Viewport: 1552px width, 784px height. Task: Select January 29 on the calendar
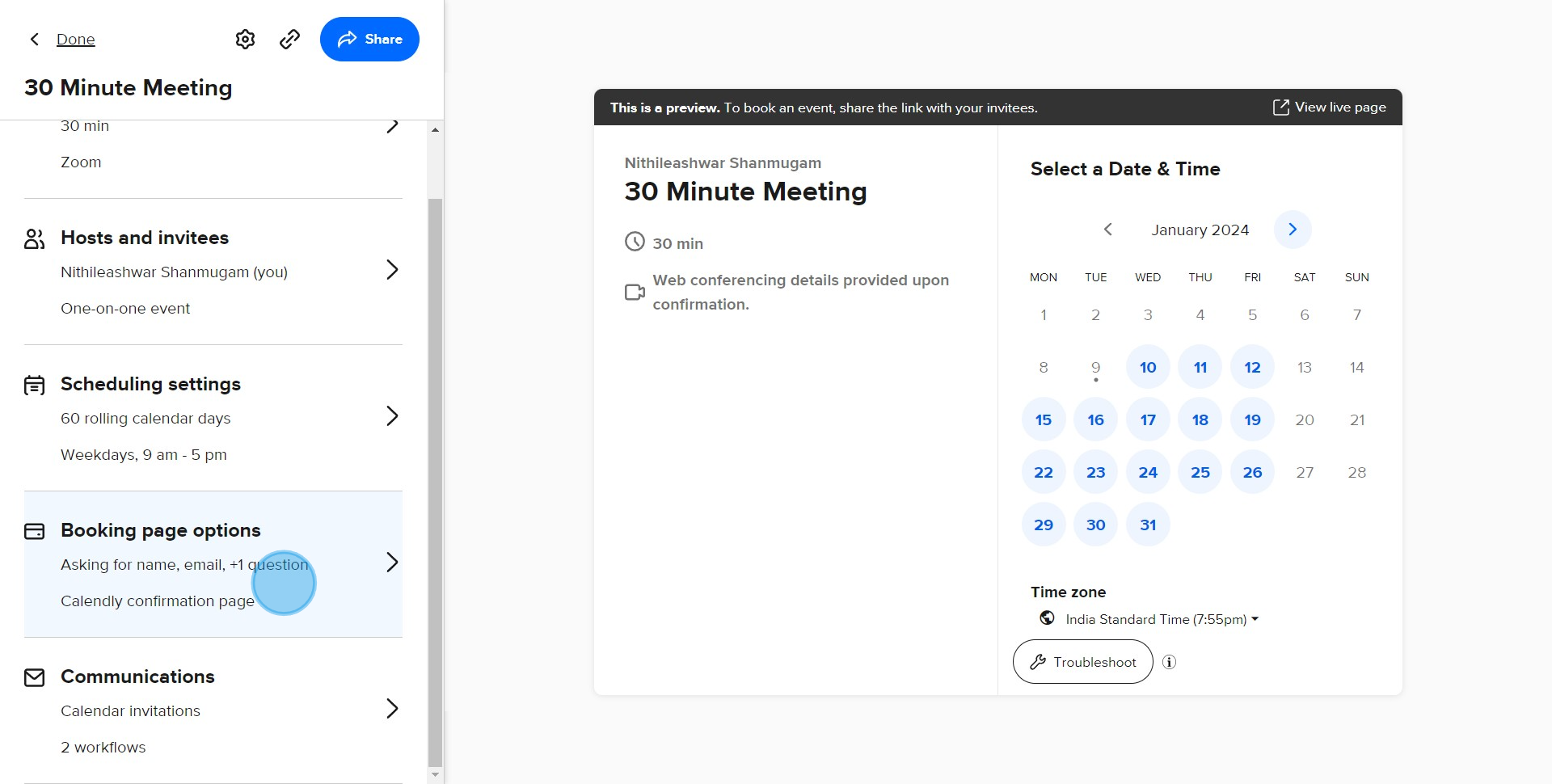coord(1044,525)
